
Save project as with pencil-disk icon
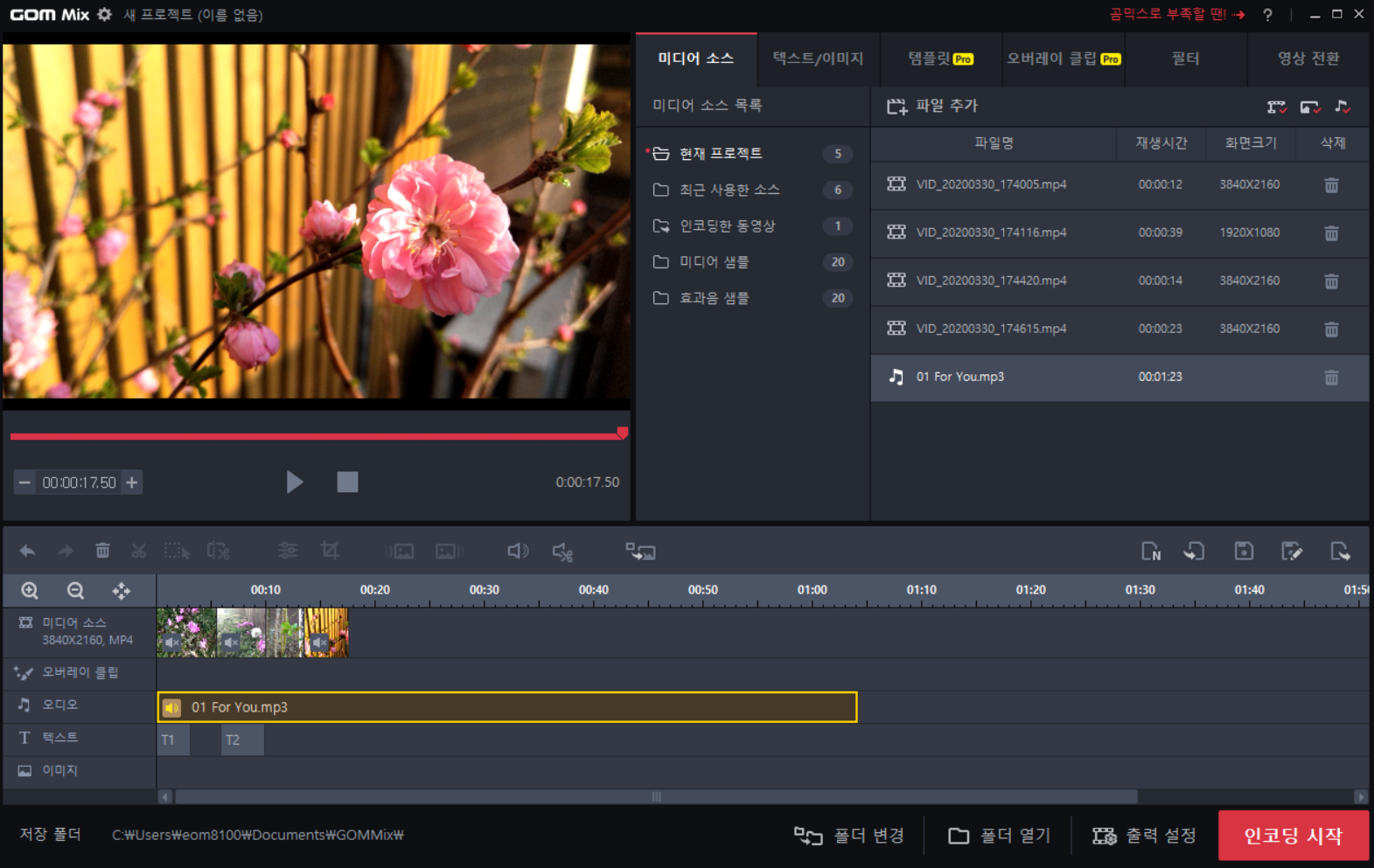pos(1292,551)
